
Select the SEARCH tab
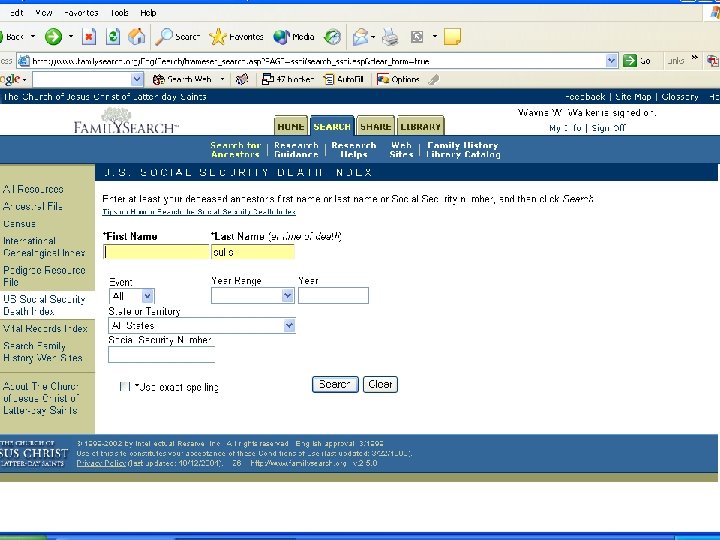(x=332, y=126)
